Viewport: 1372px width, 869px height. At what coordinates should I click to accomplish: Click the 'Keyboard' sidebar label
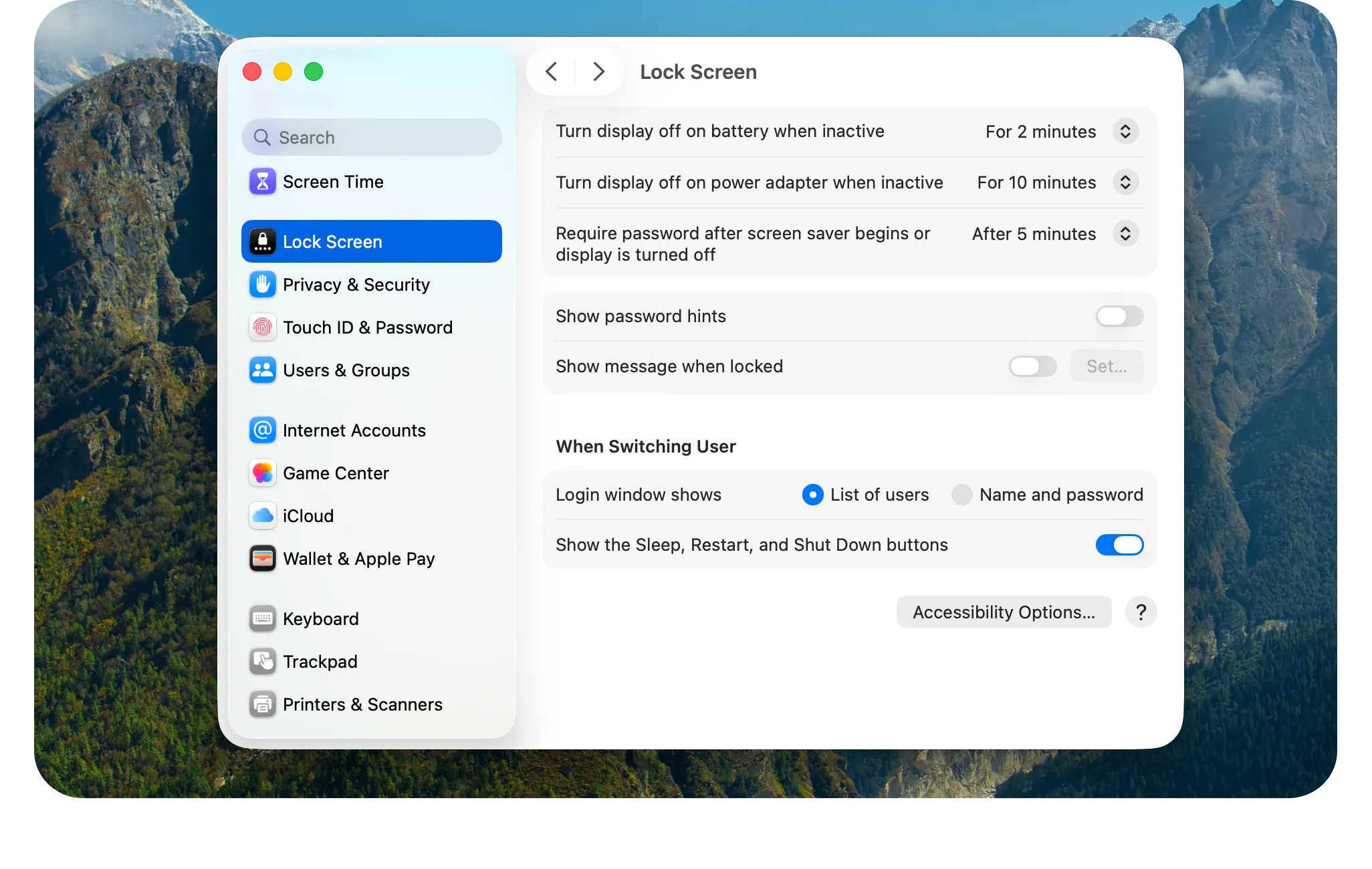tap(321, 619)
